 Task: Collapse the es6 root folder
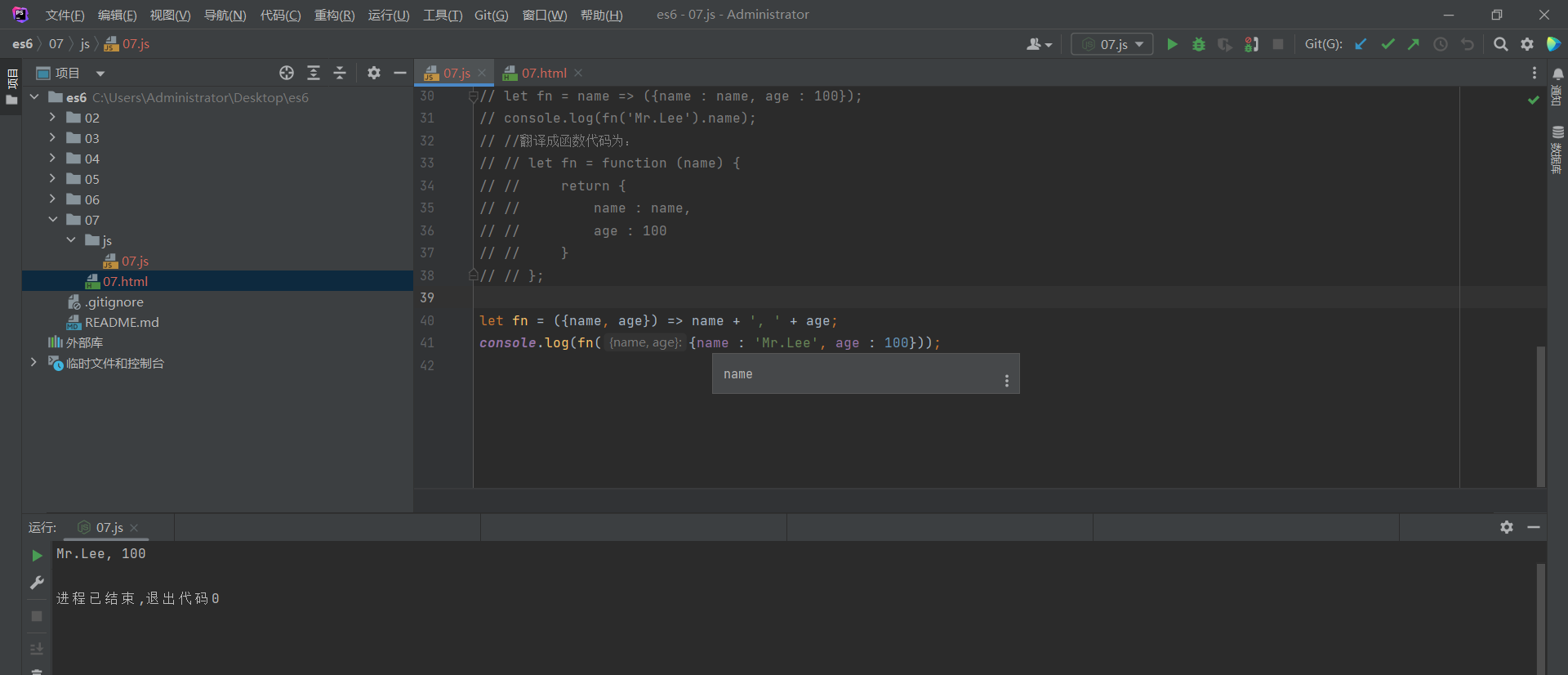pyautogui.click(x=34, y=97)
